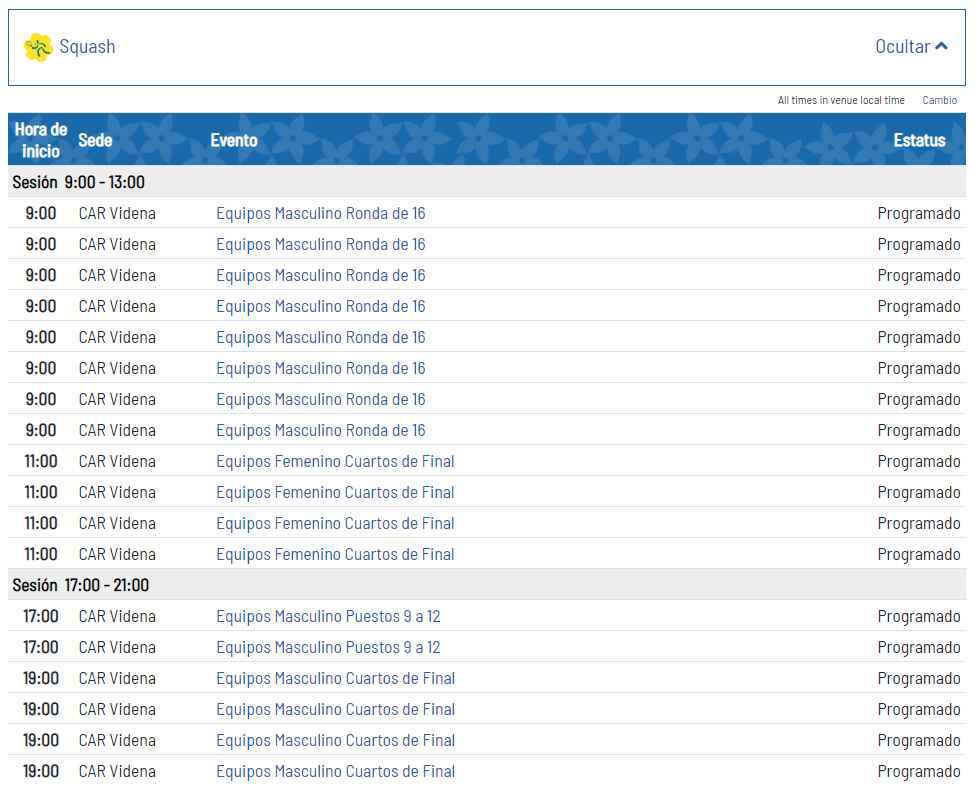Open the first Equipos Femenino Cuartos de Final
The height and width of the screenshot is (785, 978).
pyautogui.click(x=335, y=461)
